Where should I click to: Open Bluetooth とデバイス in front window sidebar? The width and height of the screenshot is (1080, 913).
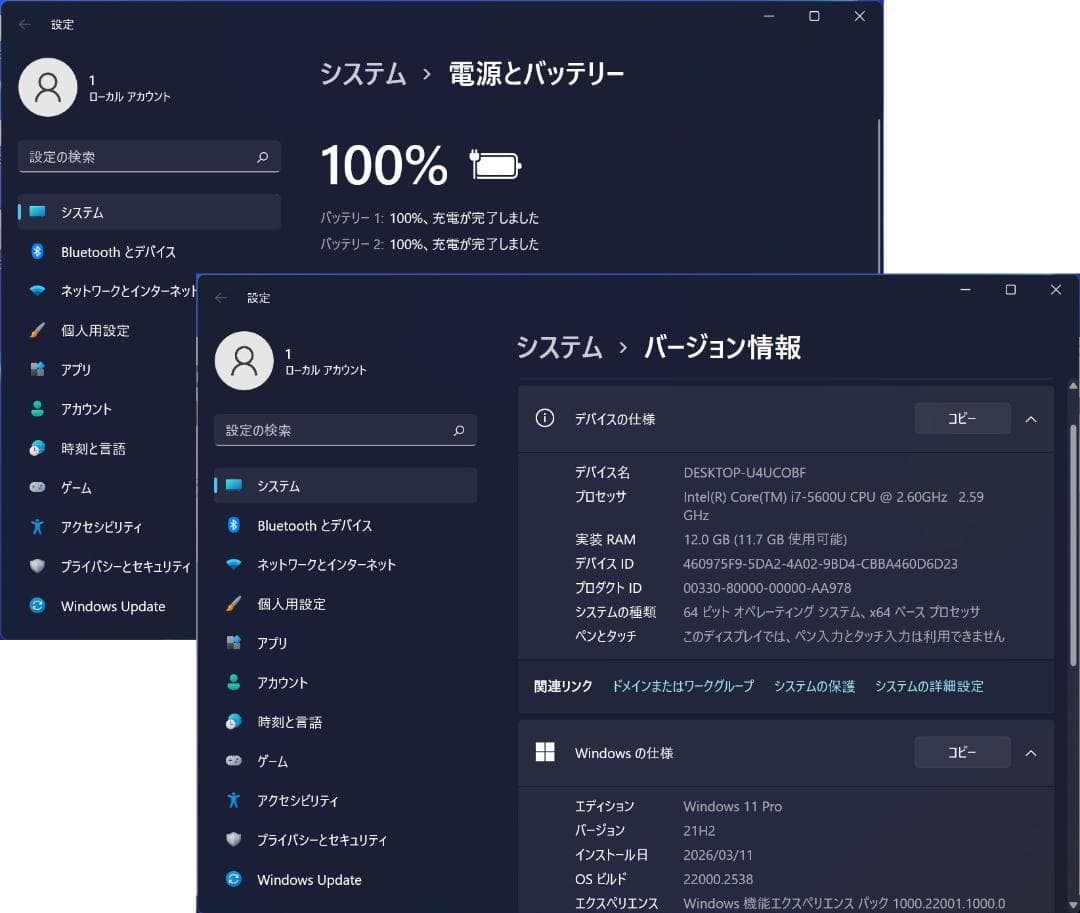[345, 525]
